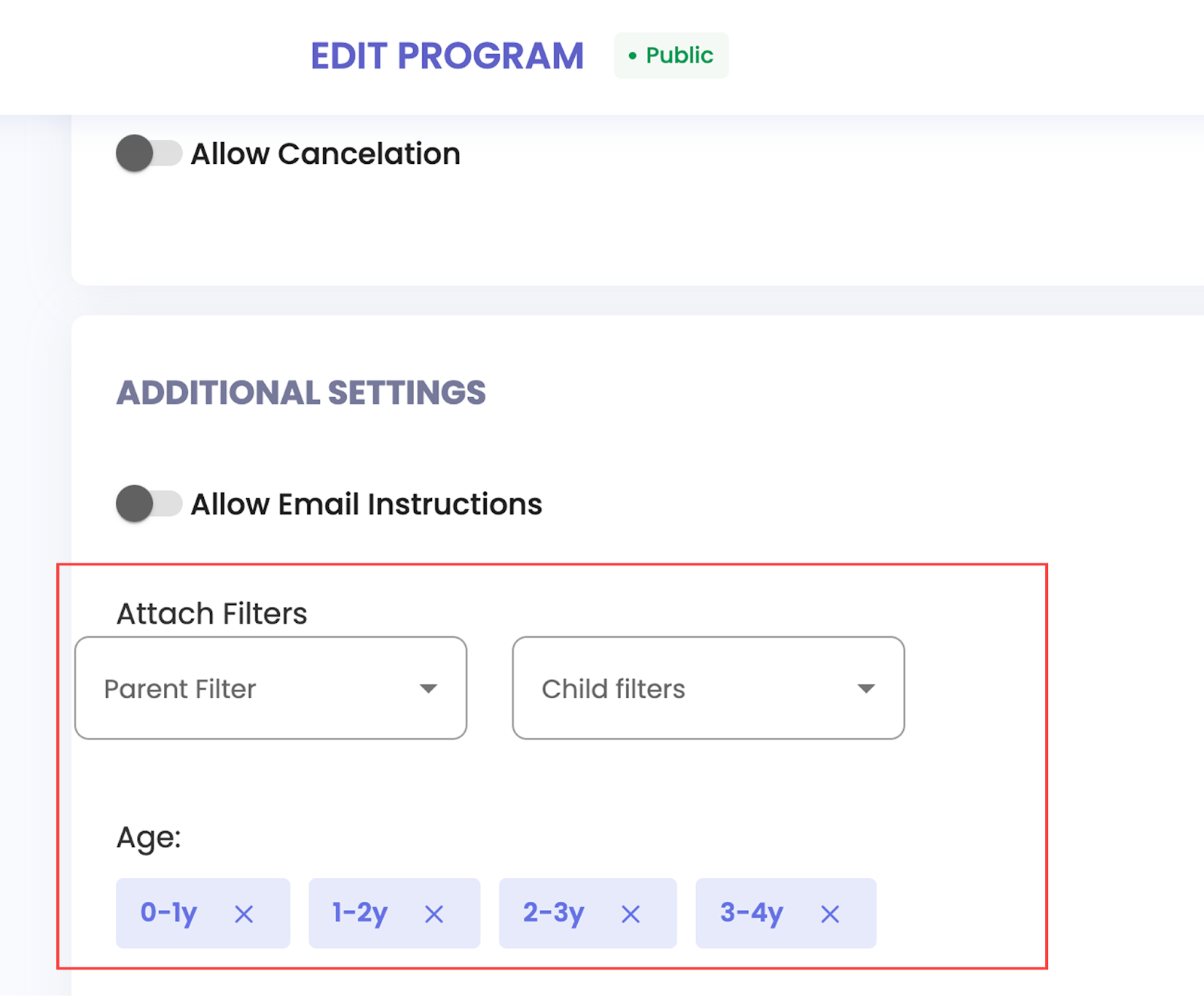Select the 2-3y age chip label

coord(554,912)
